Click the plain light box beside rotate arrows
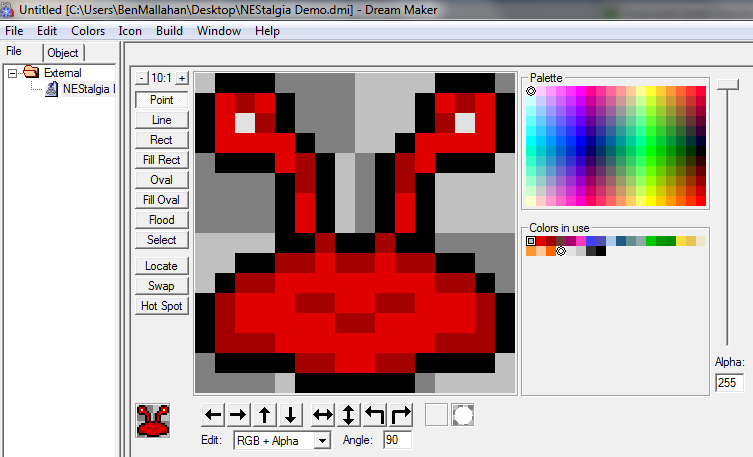The height and width of the screenshot is (457, 753). coord(436,415)
